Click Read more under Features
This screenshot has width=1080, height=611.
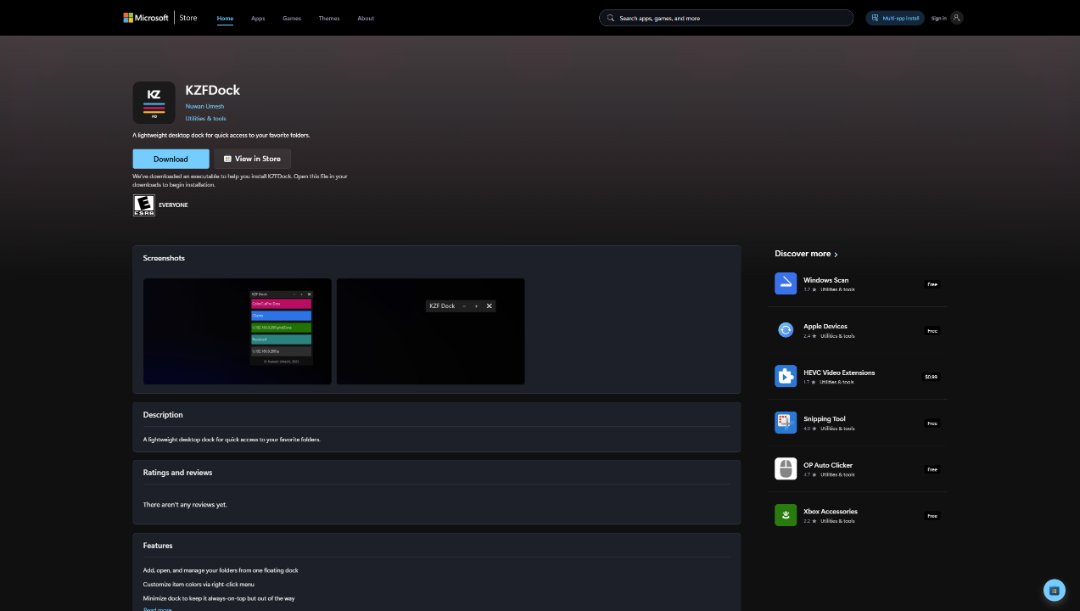click(157, 609)
